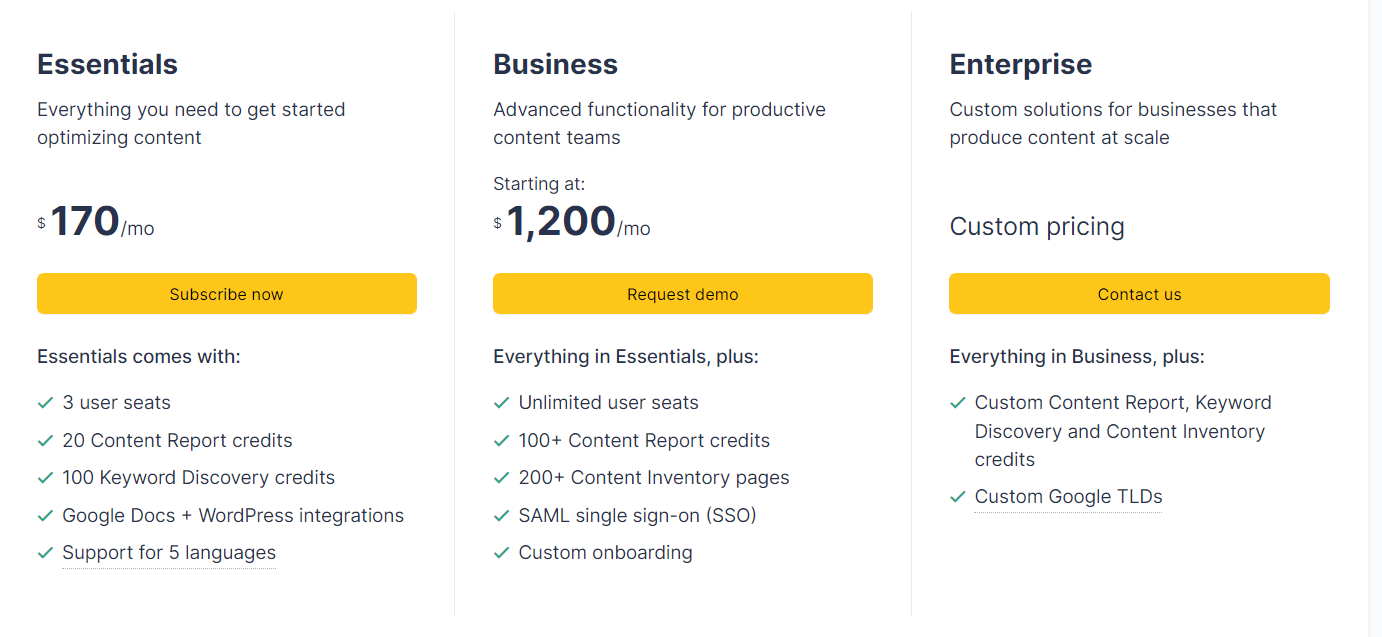Screen dimensions: 1382x637
Task: Select checkmark beside 100 Keyword Discovery credits
Action: point(45,478)
